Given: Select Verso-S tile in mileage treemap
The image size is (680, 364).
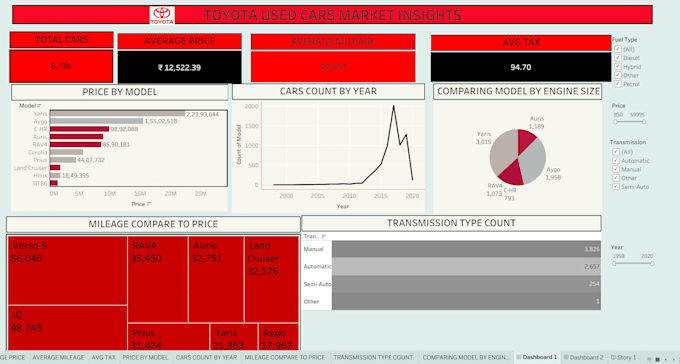Looking at the screenshot, I should (67, 270).
